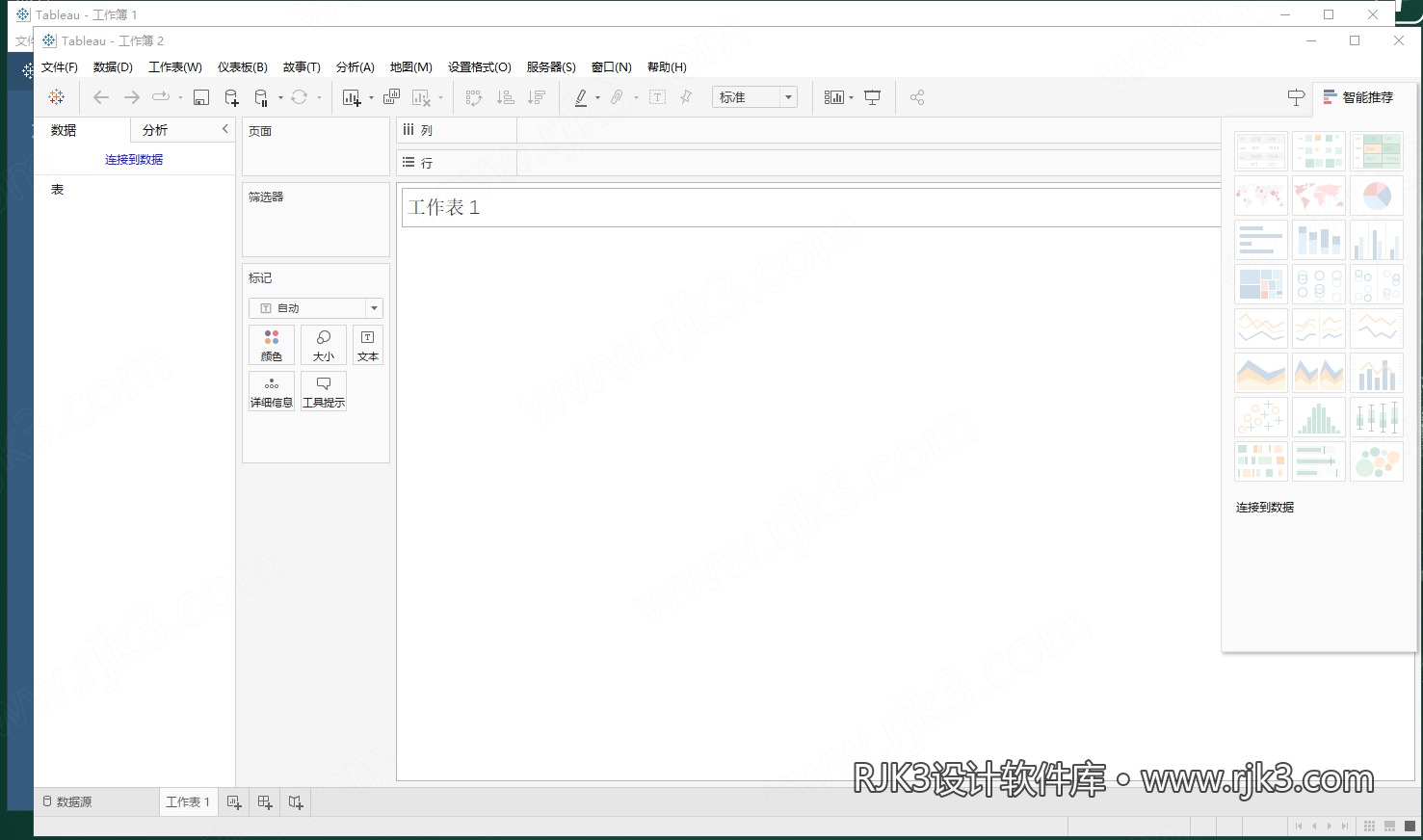Screen dimensions: 1423x840
Task: Open the 仪表板(B) menu
Action: 243,67
